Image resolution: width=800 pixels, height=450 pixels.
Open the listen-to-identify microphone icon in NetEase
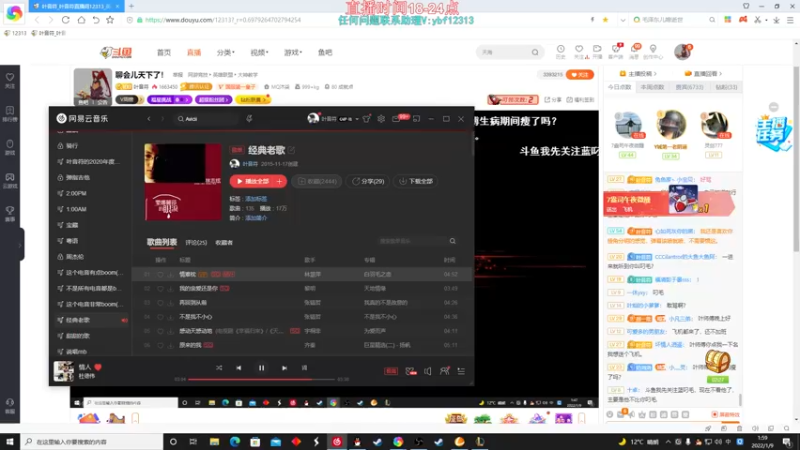pyautogui.click(x=249, y=118)
